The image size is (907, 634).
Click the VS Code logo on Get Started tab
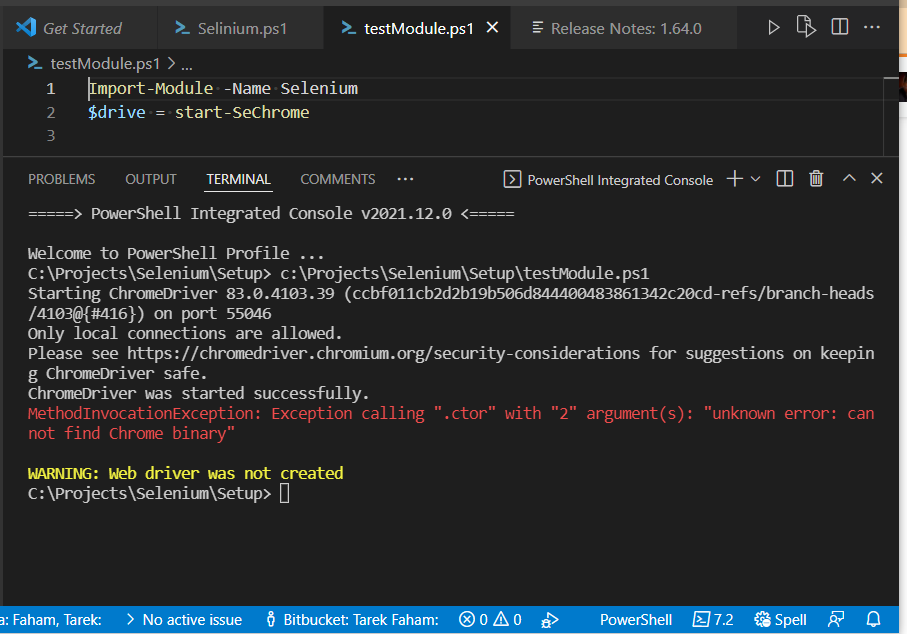pos(26,27)
